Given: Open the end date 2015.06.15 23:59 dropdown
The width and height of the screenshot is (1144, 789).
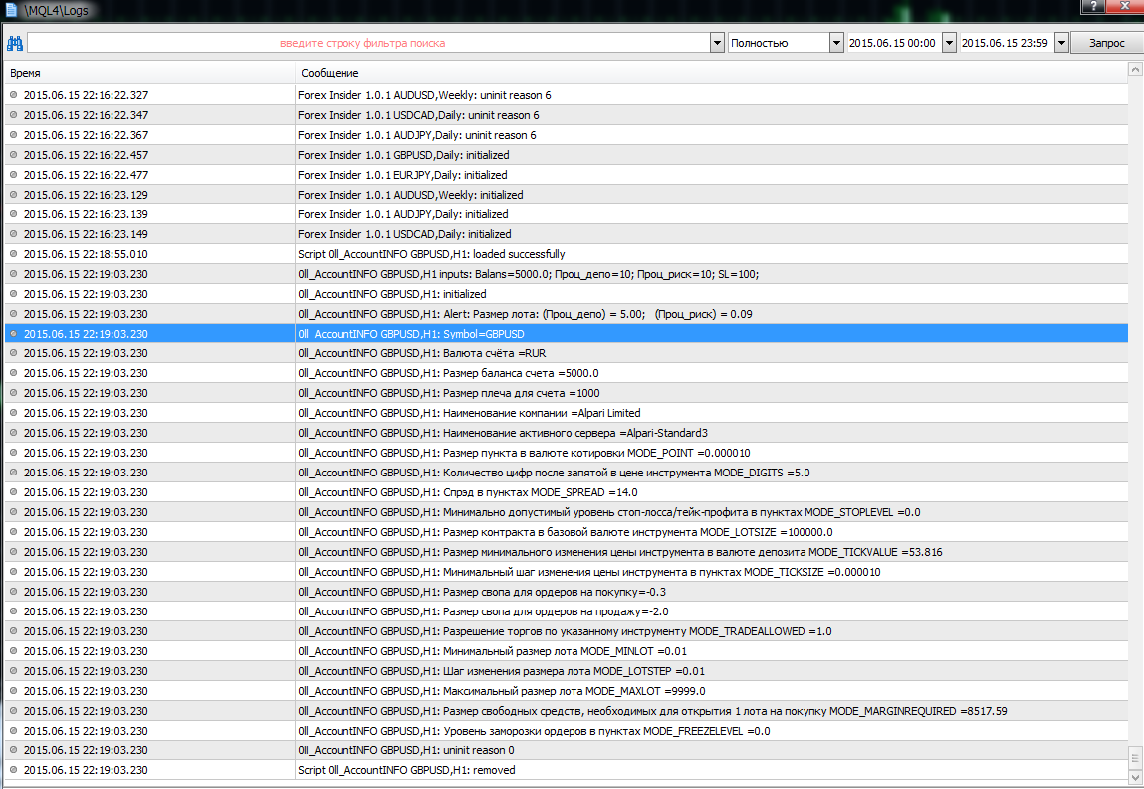Looking at the screenshot, I should click(1062, 43).
